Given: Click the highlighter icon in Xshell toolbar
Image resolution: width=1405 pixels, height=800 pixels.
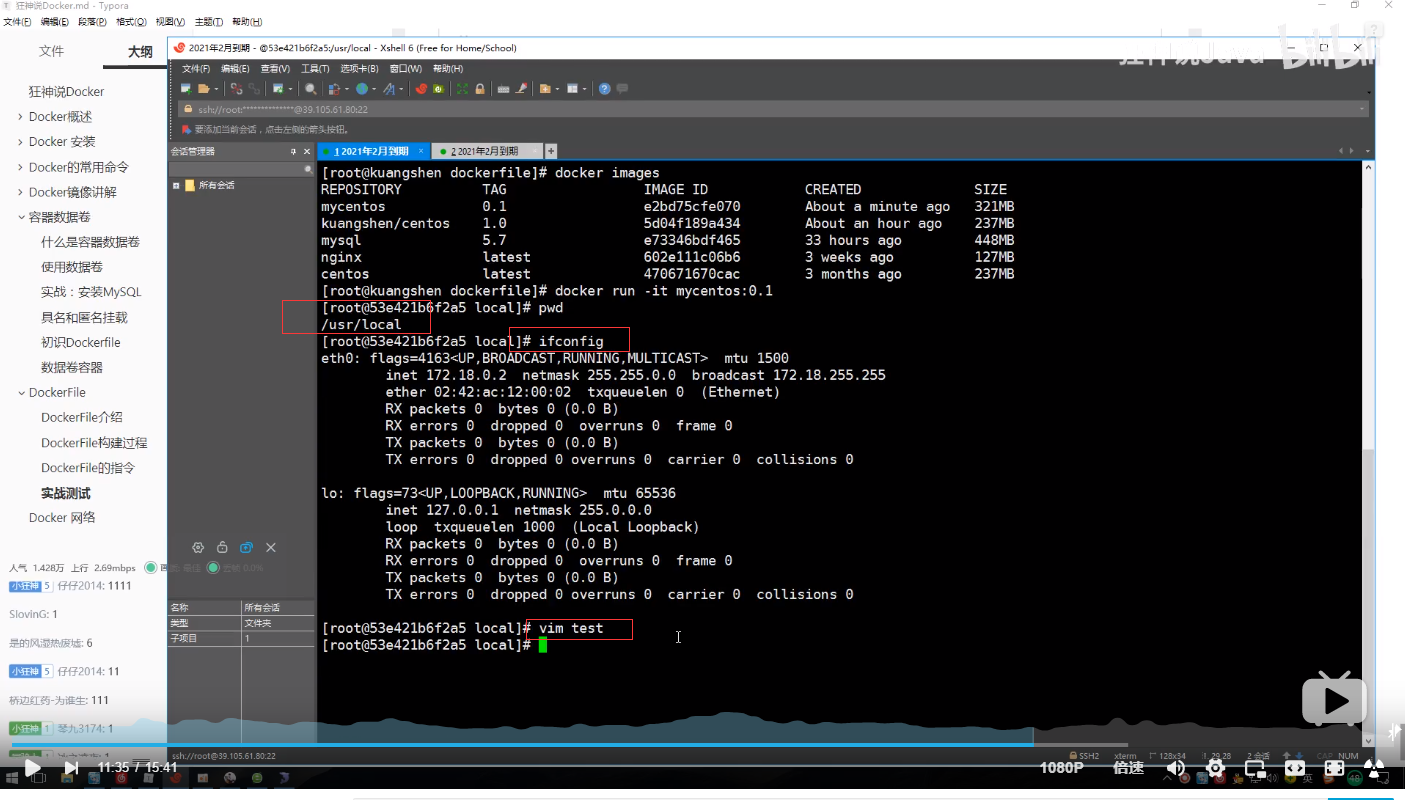Looking at the screenshot, I should [520, 89].
